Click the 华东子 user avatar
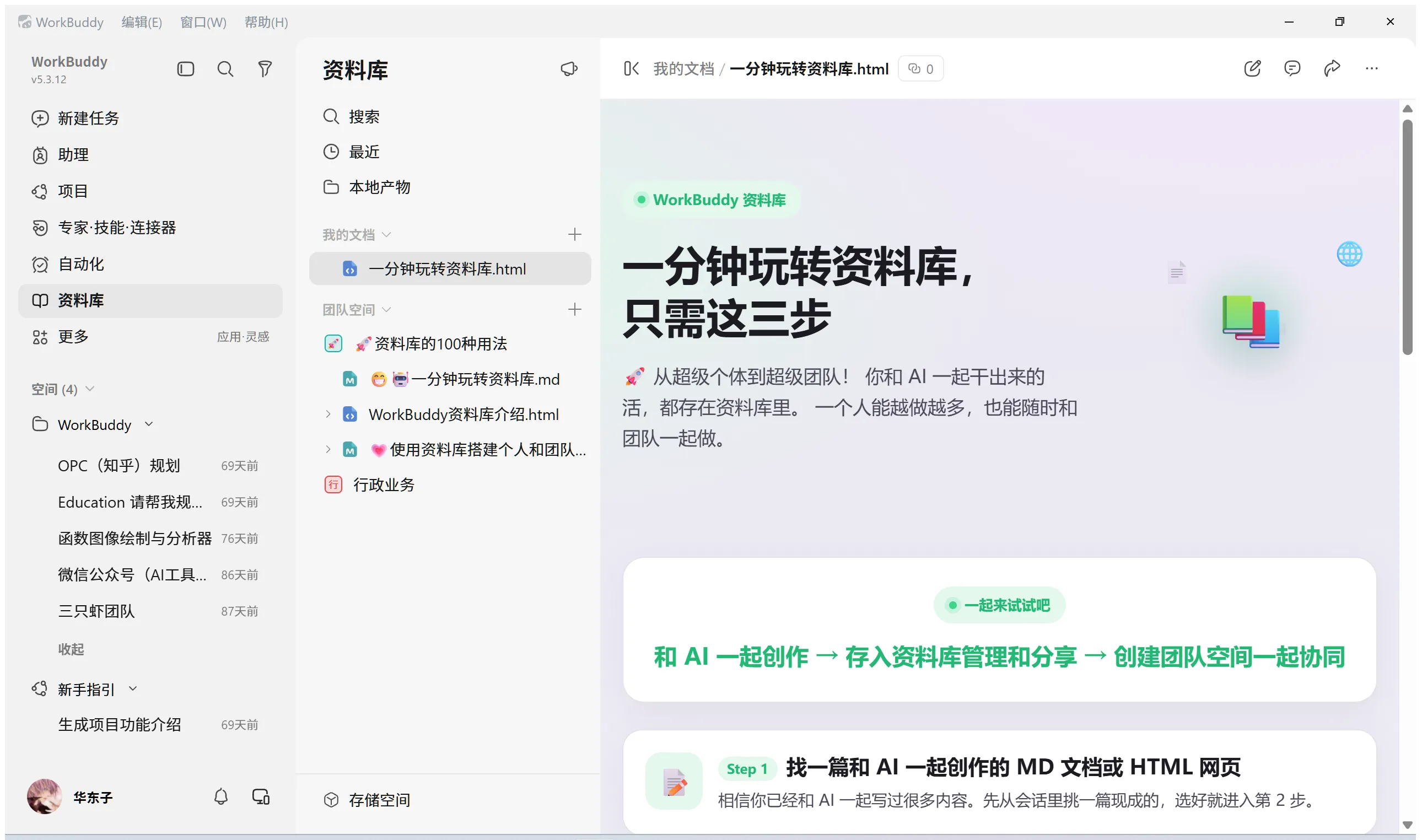The image size is (1422, 840). [44, 796]
